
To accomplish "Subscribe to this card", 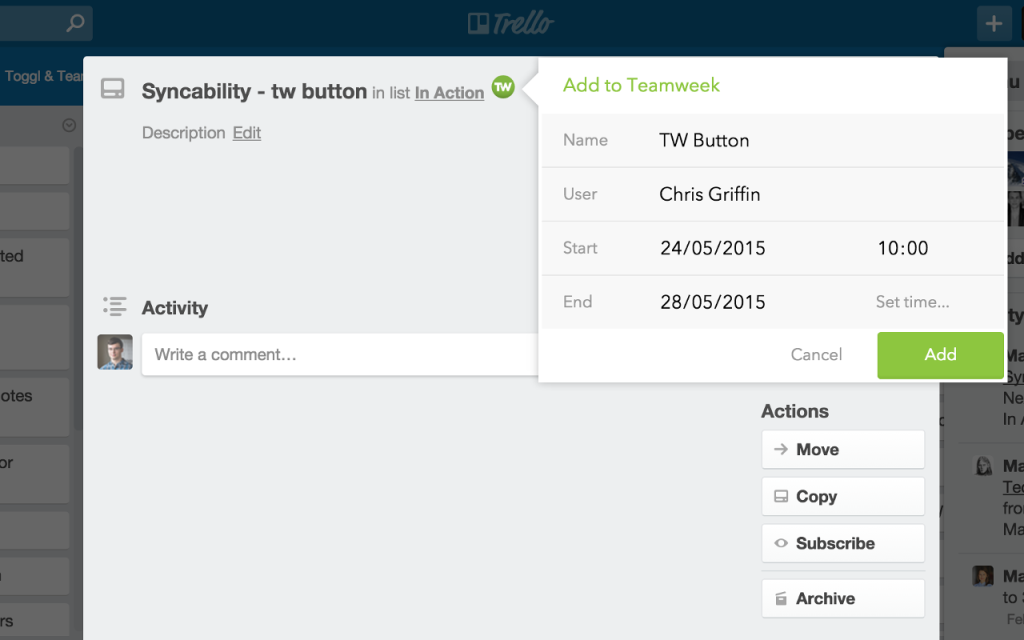I will 842,544.
